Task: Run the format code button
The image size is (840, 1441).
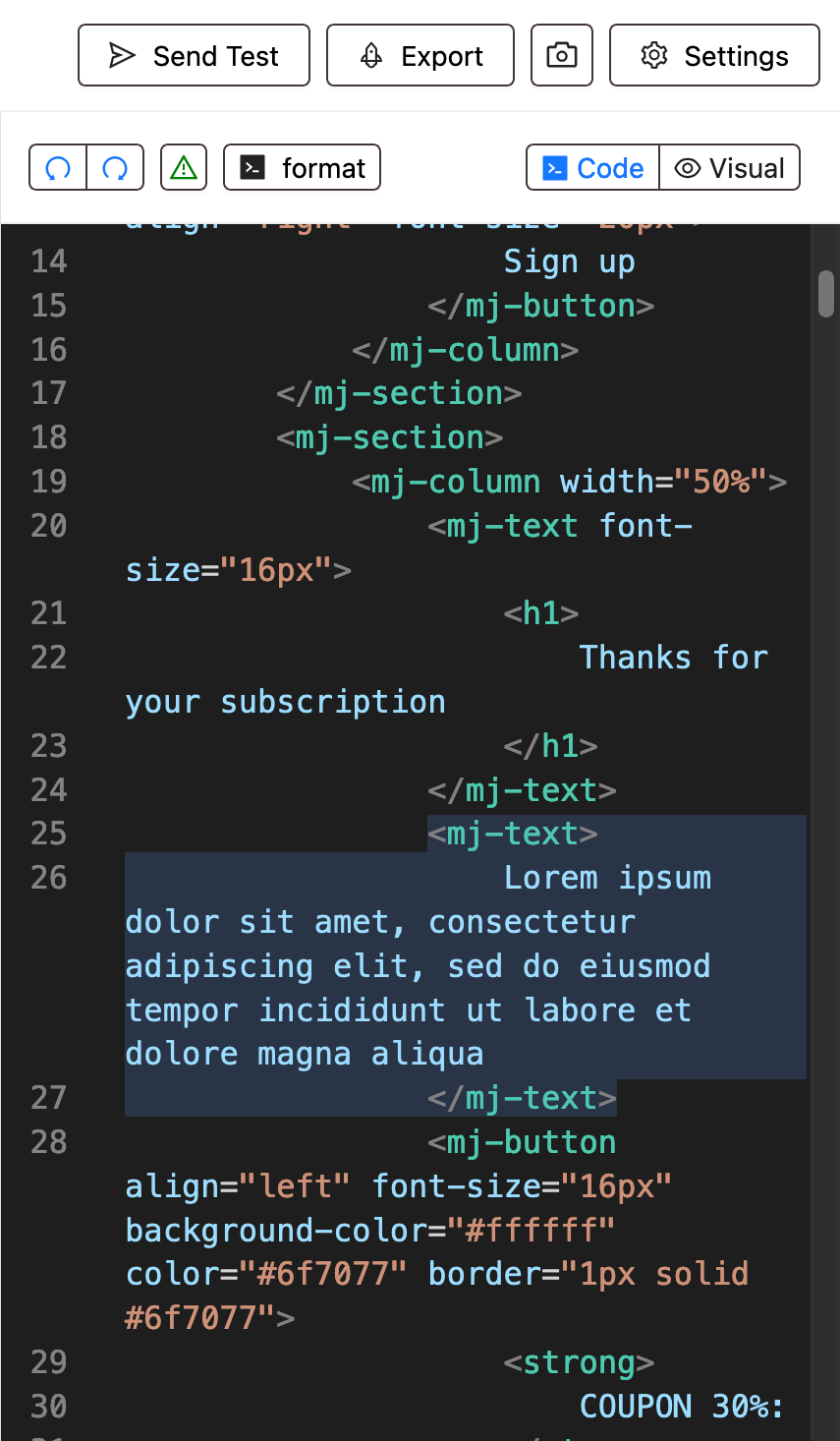Action: coord(302,168)
